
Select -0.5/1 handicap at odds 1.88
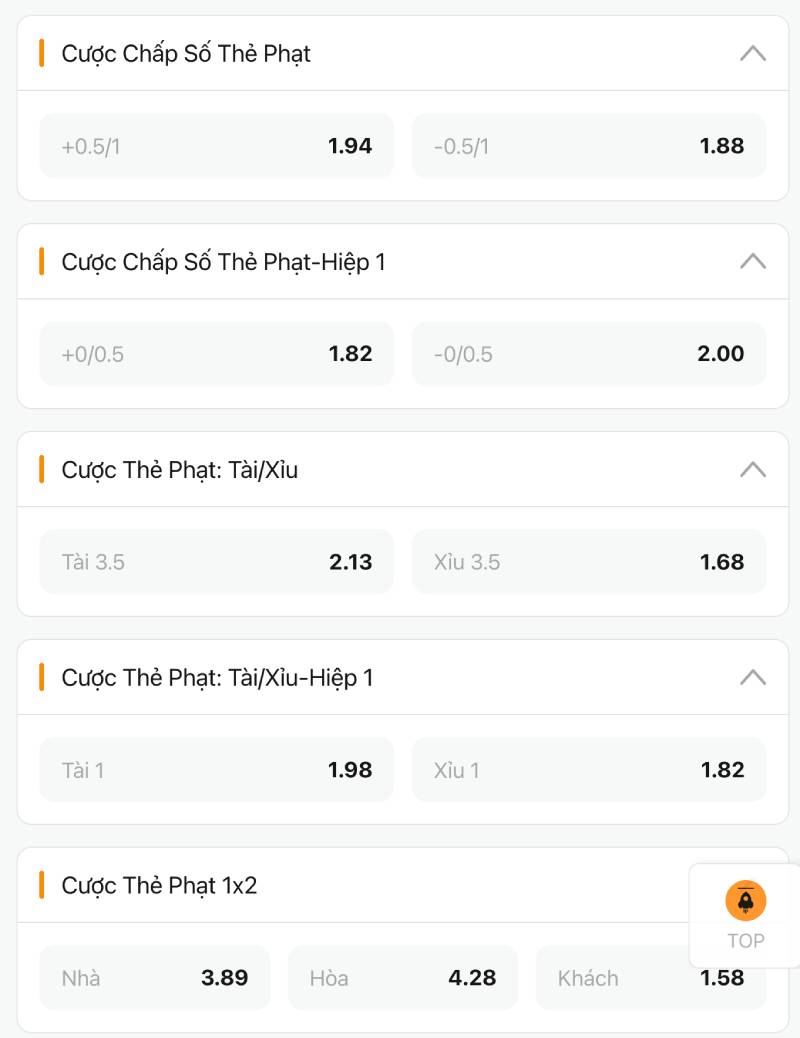589,146
